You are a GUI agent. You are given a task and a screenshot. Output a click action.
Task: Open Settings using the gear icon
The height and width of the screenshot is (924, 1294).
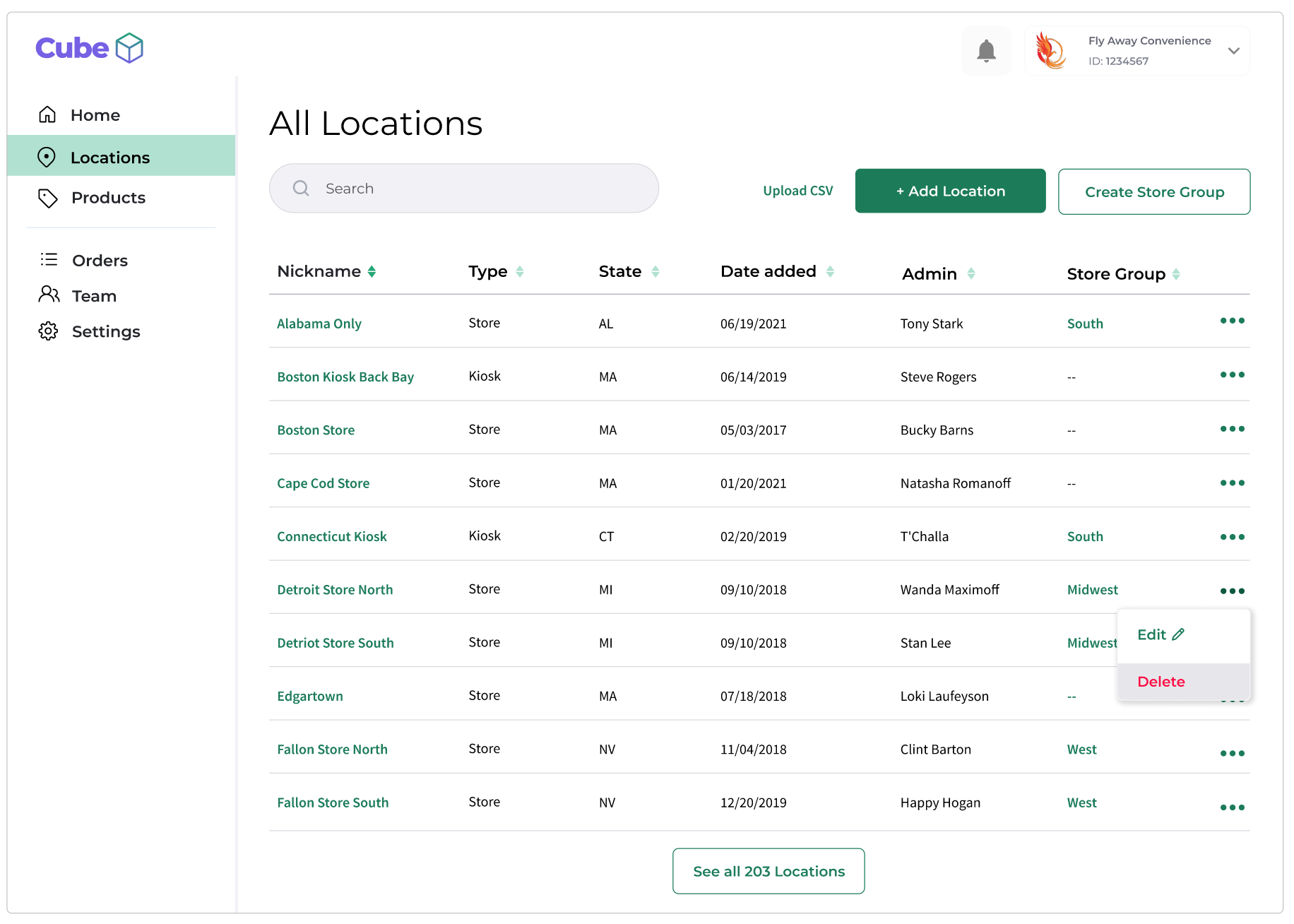(x=47, y=331)
